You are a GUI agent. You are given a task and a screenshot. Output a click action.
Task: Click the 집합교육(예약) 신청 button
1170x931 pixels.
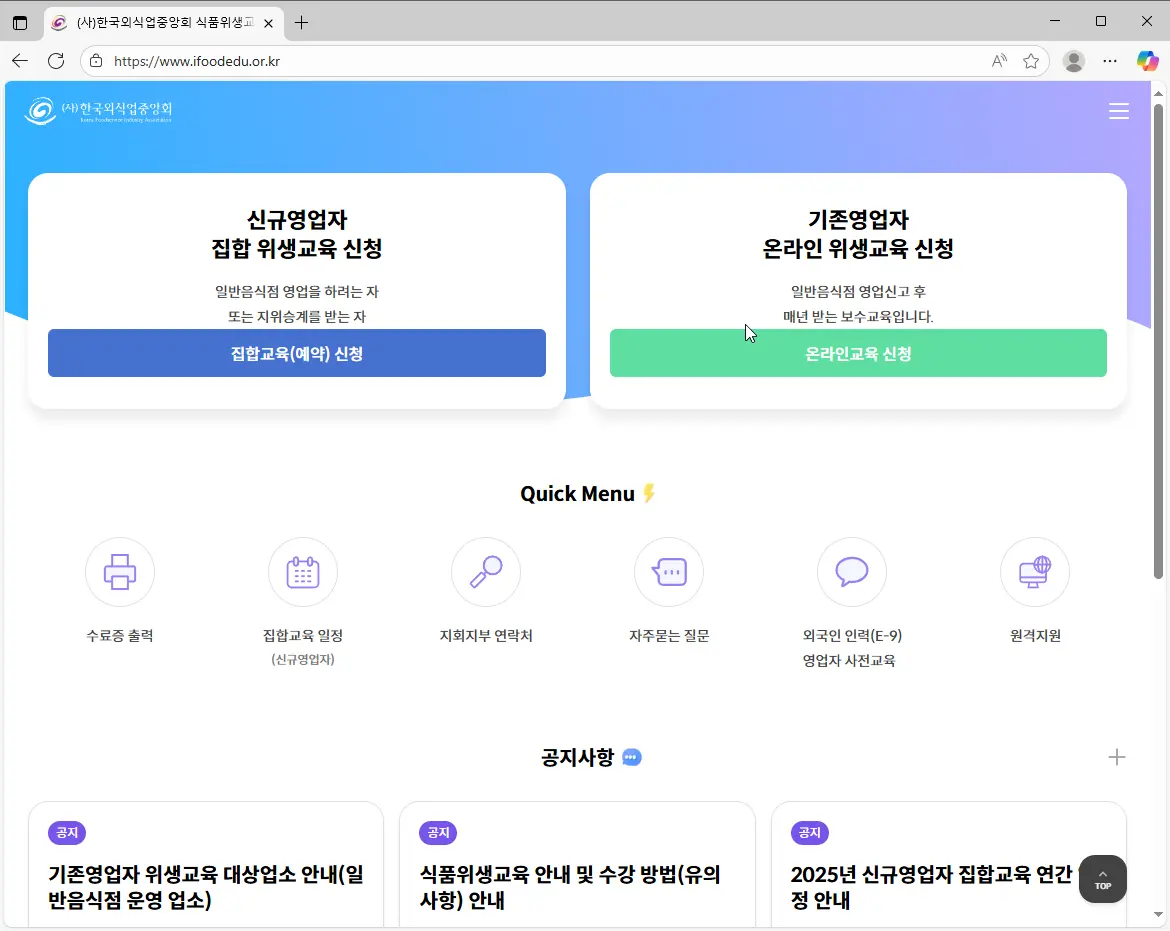point(296,353)
